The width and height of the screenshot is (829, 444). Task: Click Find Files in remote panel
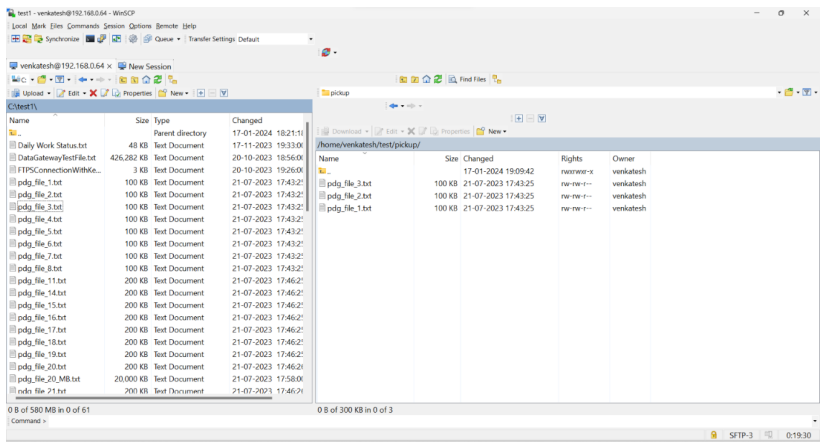point(467,79)
